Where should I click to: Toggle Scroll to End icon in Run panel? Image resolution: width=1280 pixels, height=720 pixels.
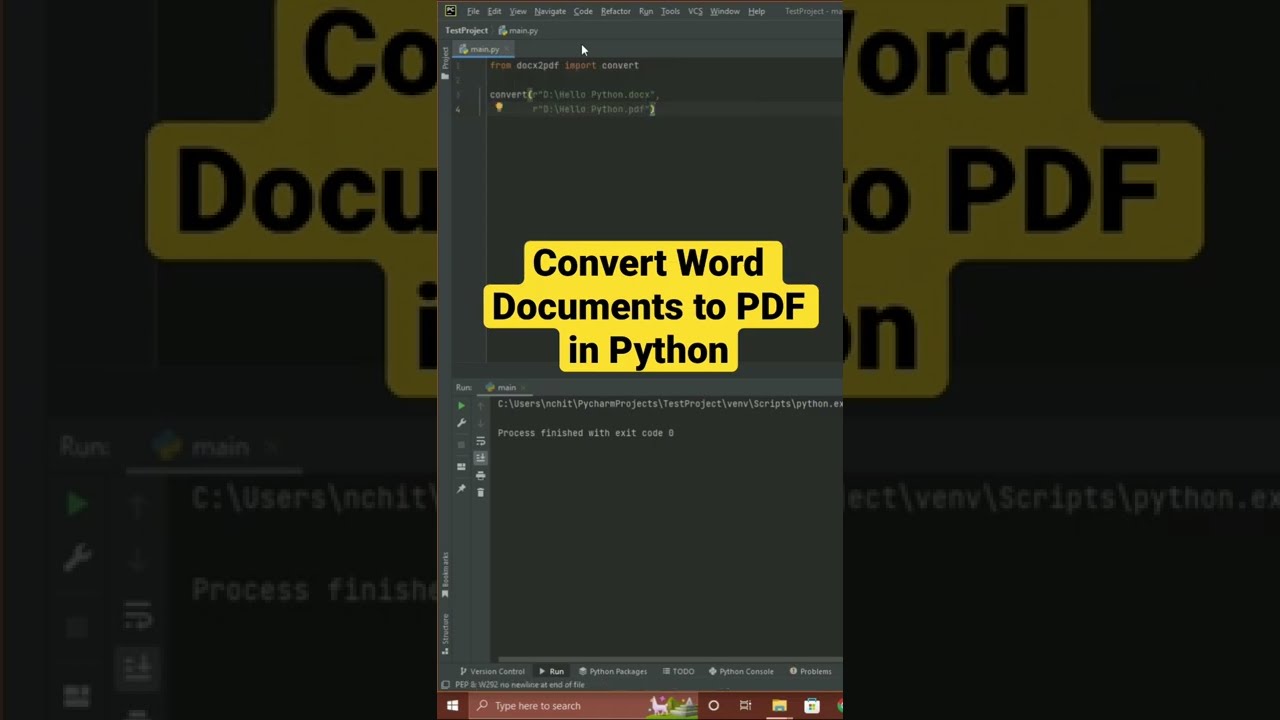tap(480, 458)
